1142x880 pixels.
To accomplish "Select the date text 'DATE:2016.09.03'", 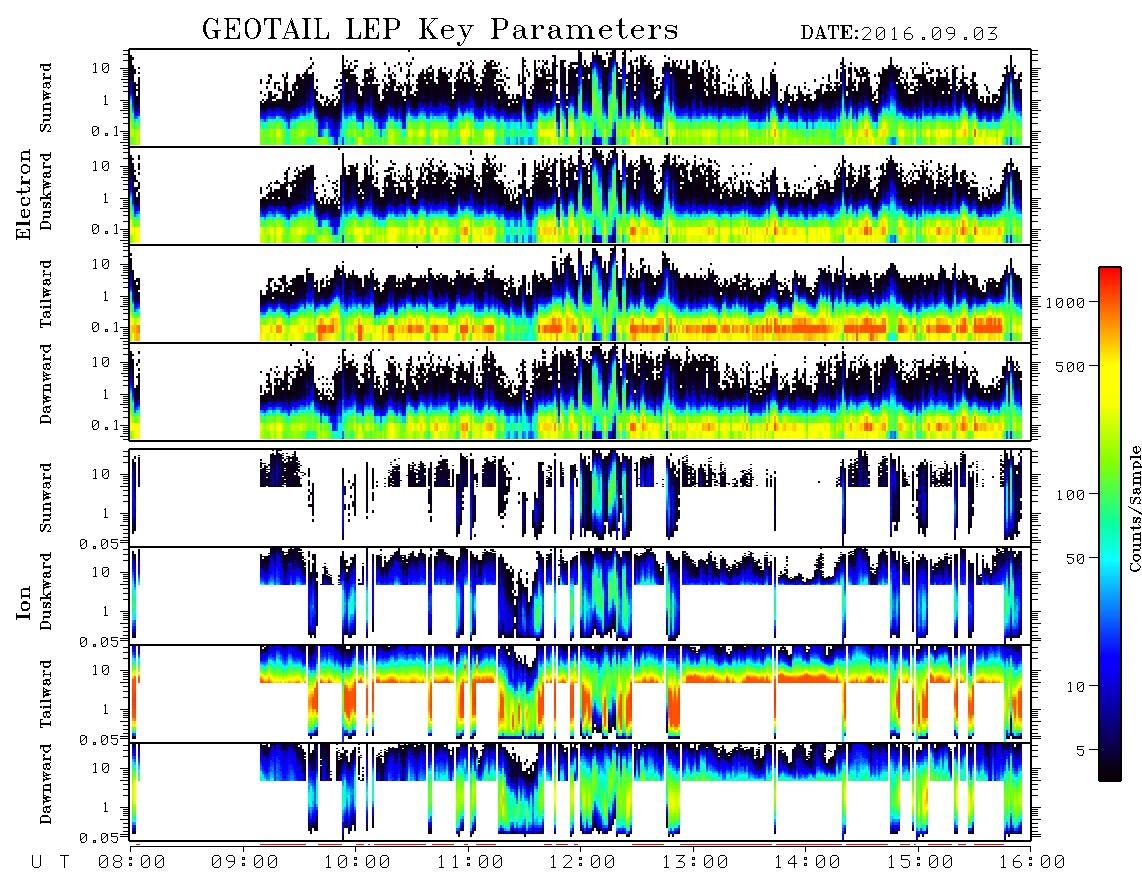I will point(899,34).
